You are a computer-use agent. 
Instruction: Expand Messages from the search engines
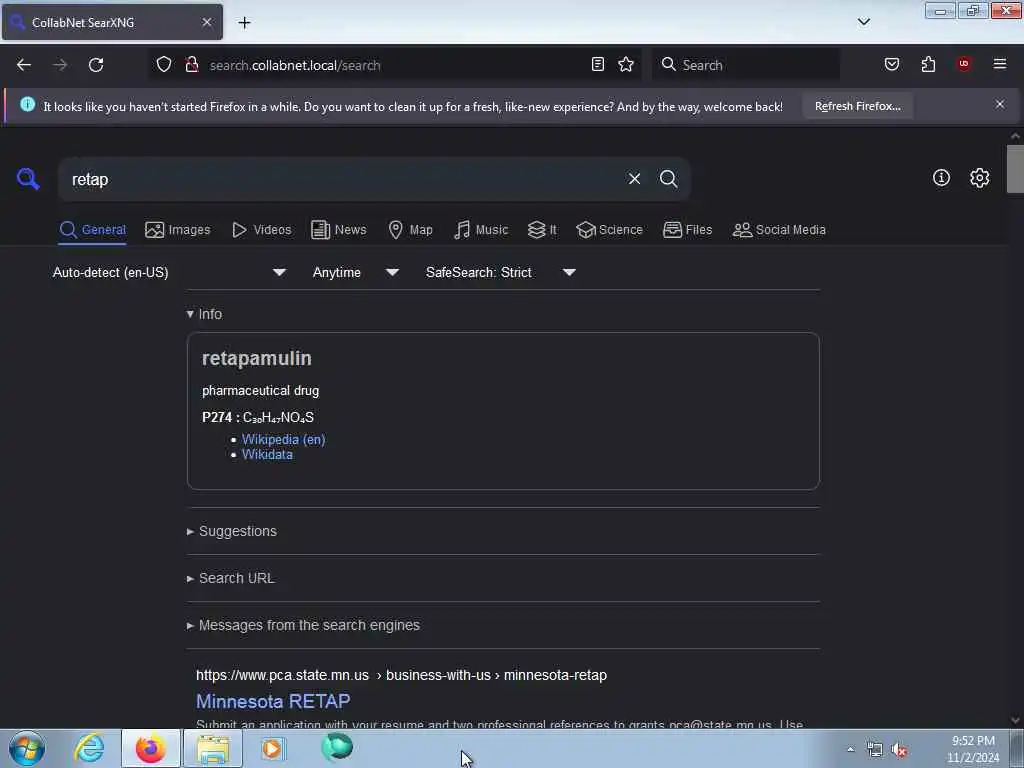click(x=303, y=625)
